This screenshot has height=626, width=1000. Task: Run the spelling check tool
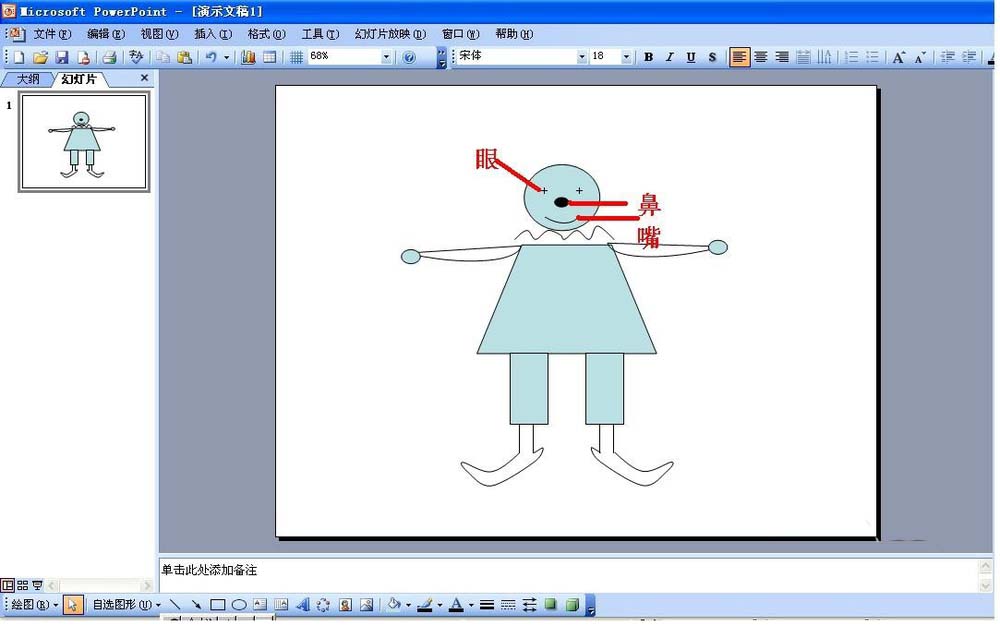pos(135,57)
